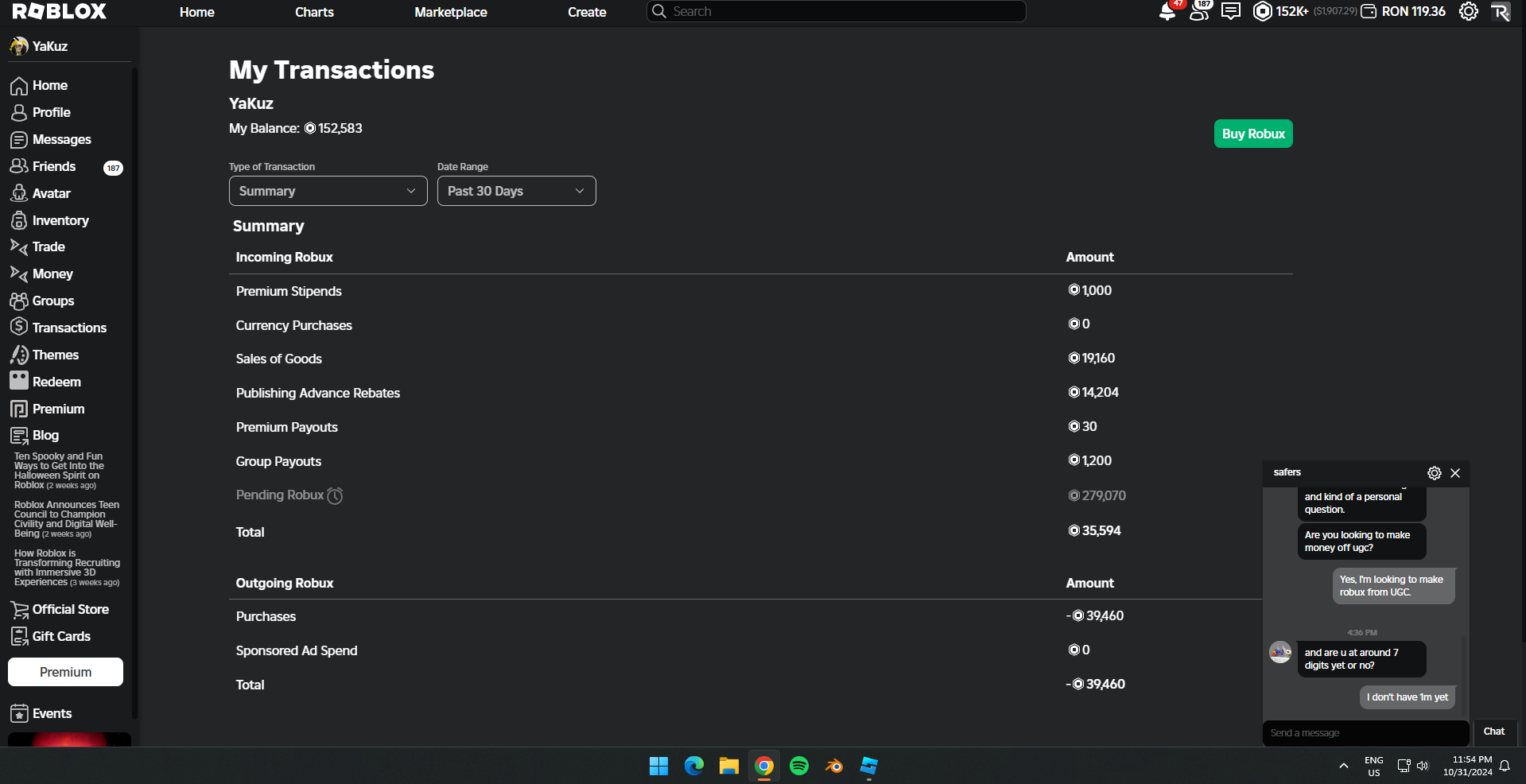
Task: Open Microsoft Edge from the taskbar
Action: (693, 766)
